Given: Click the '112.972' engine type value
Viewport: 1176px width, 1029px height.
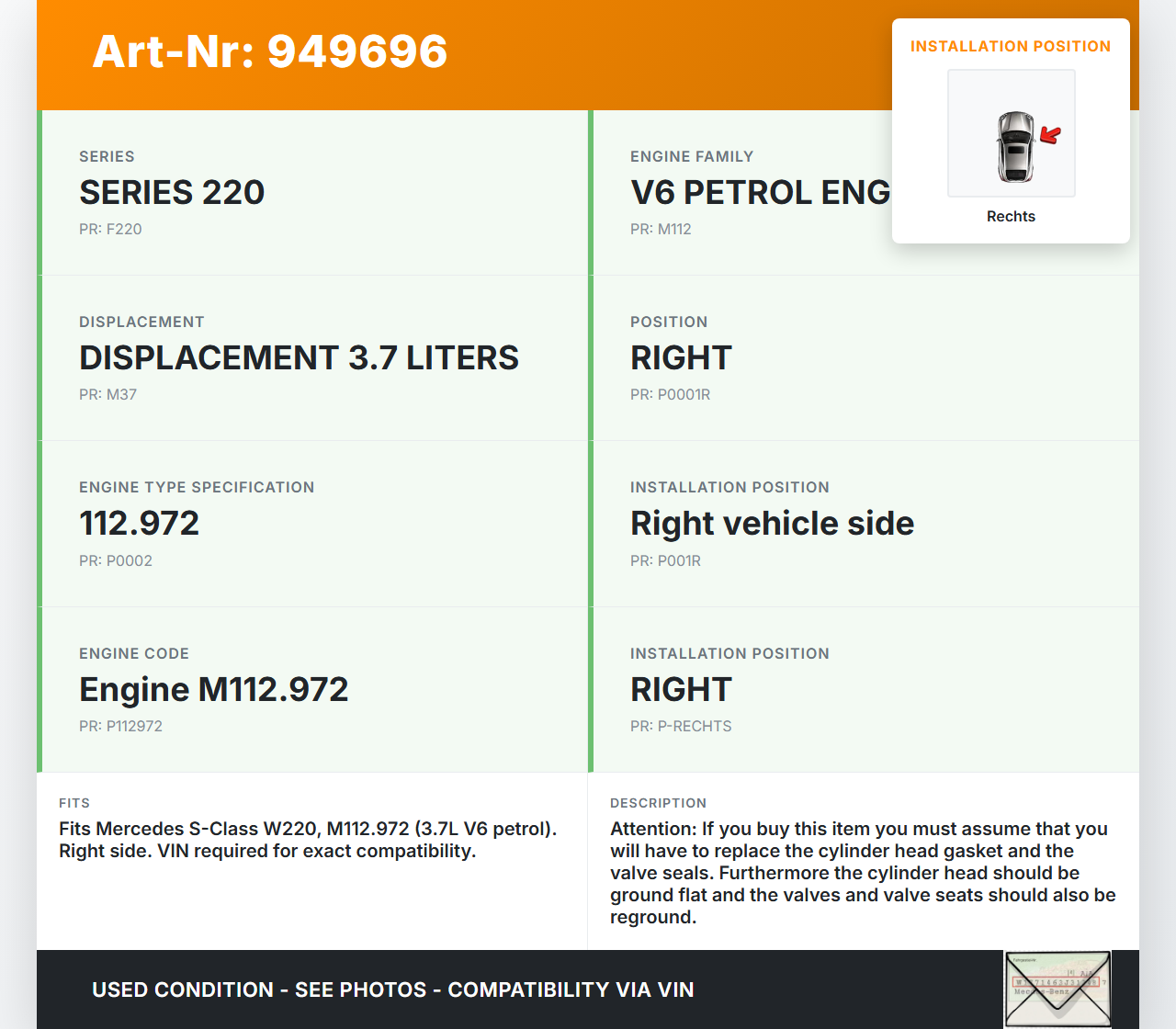Looking at the screenshot, I should pyautogui.click(x=139, y=523).
